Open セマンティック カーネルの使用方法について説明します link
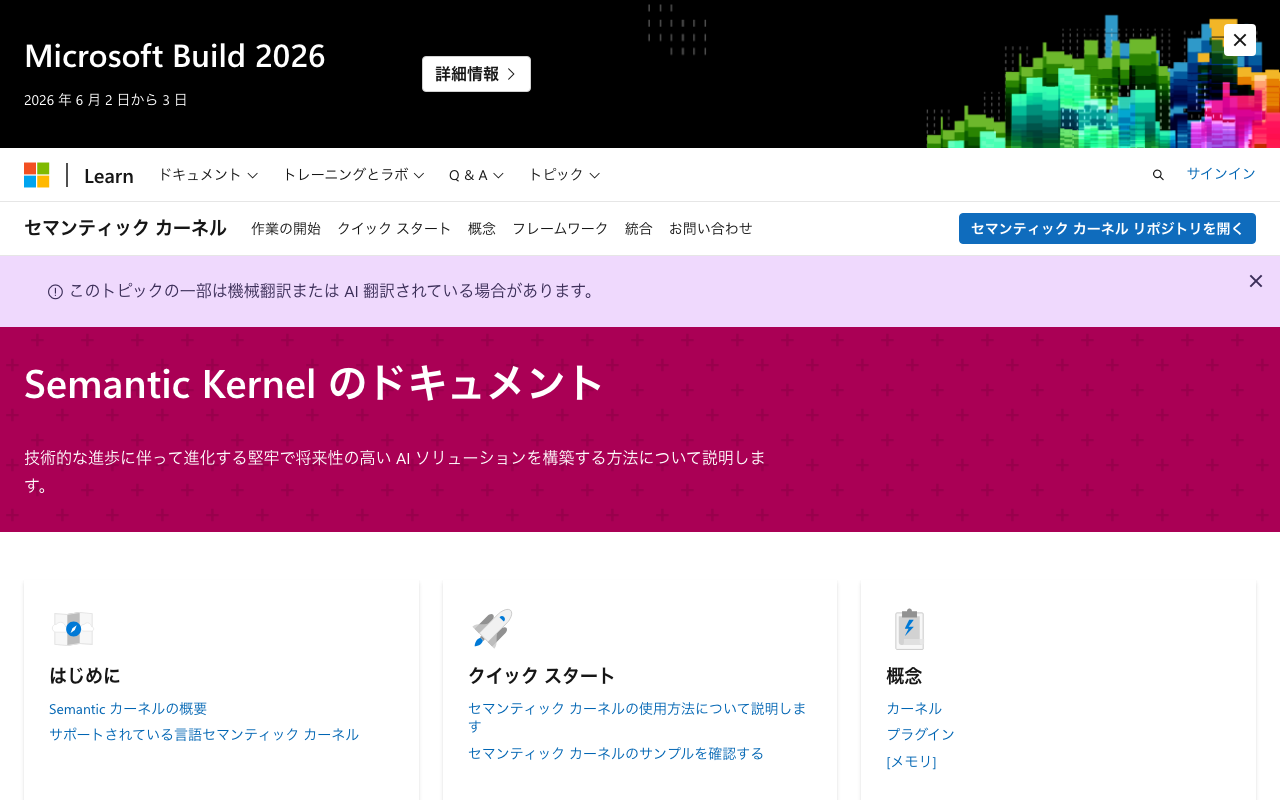This screenshot has width=1280, height=800. (x=638, y=717)
